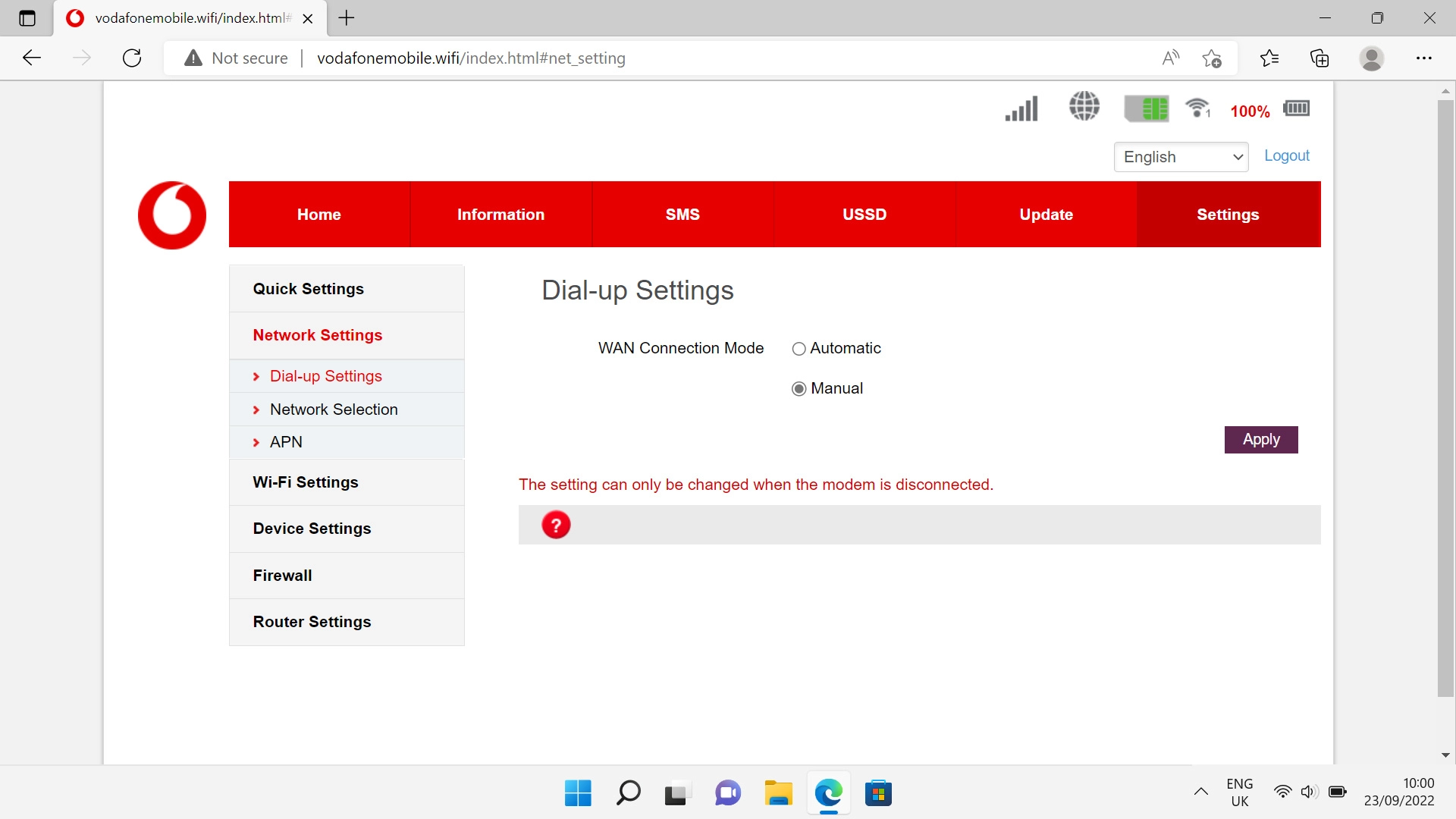Select Automatic WAN connection mode

(x=799, y=349)
